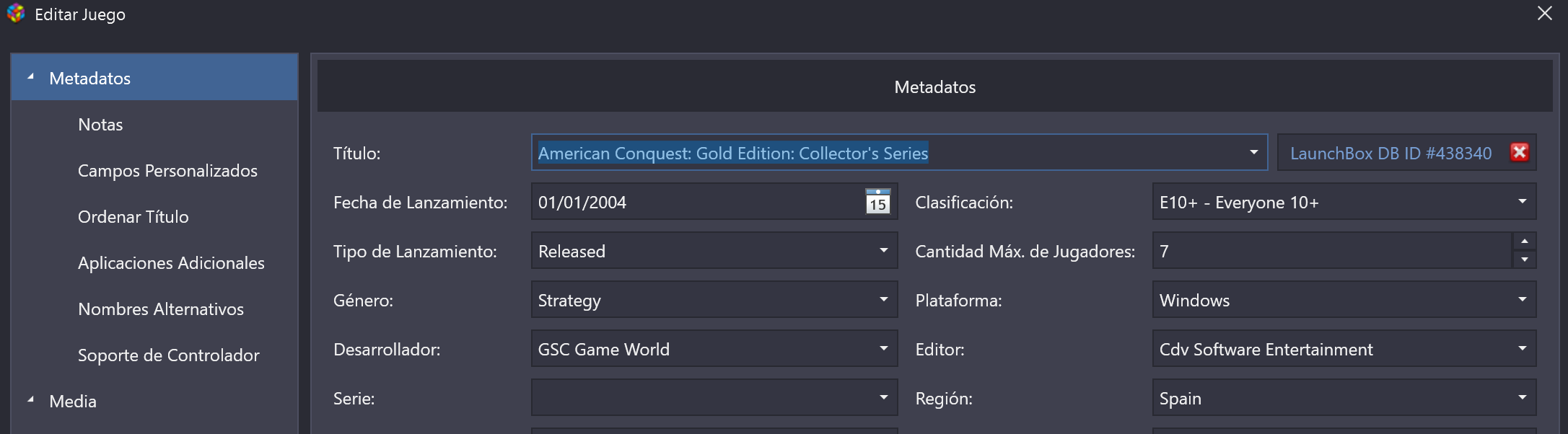Screen dimensions: 1568x434
Task: Close the Editar Juego window
Action: coord(1544,14)
